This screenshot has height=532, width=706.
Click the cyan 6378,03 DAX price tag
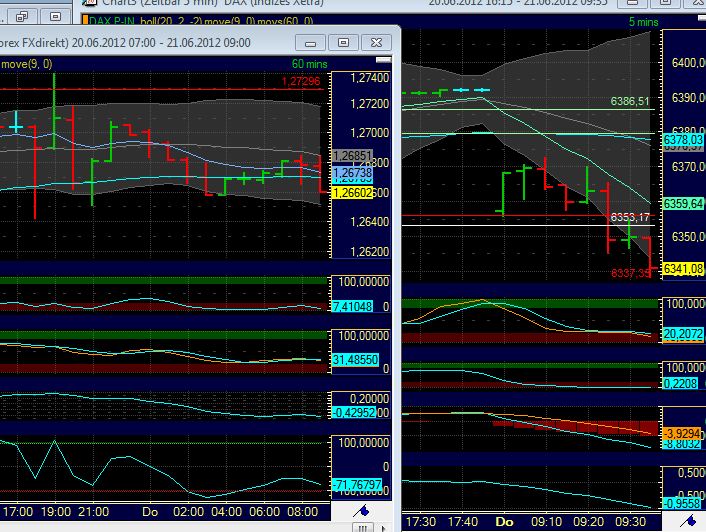[683, 140]
